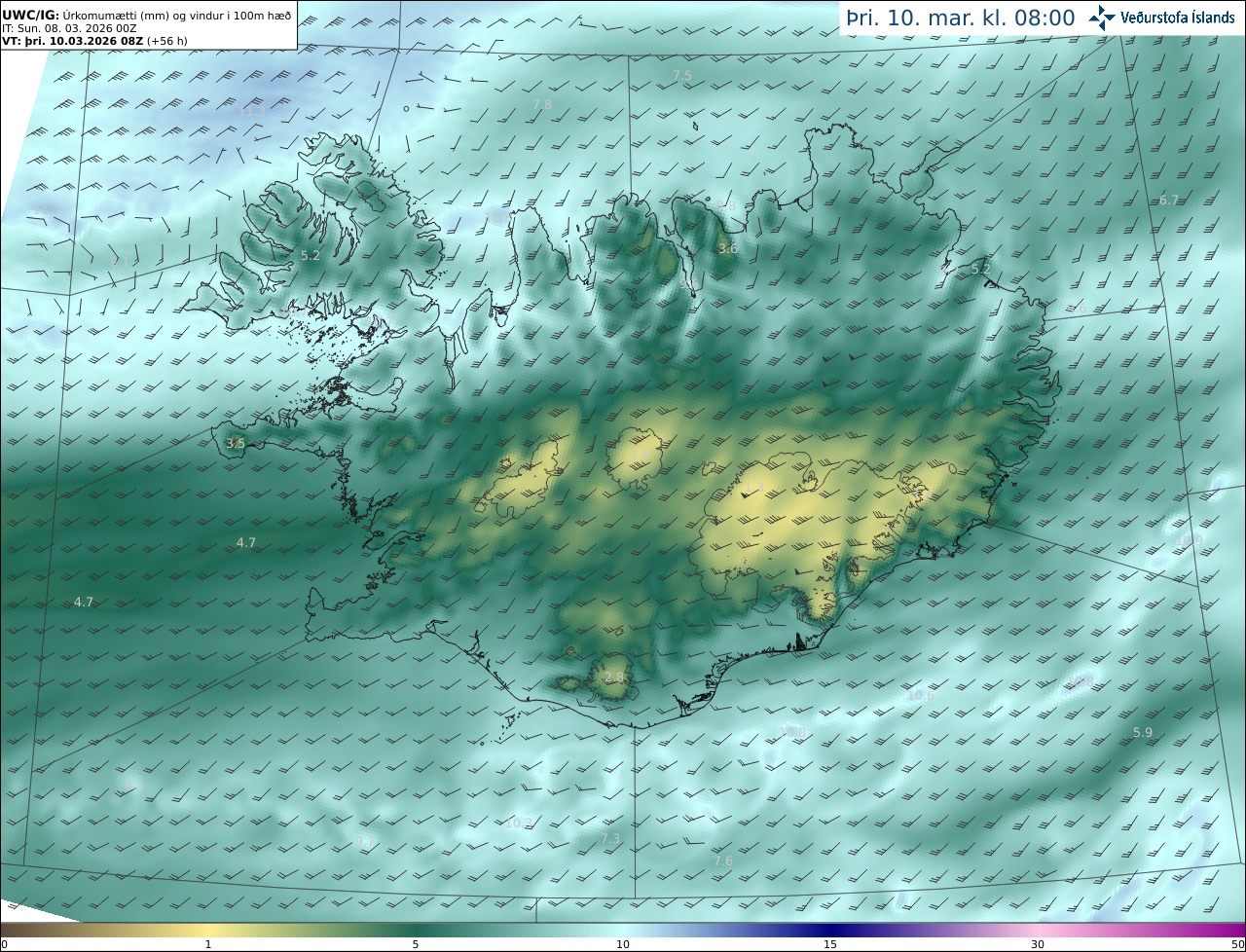The width and height of the screenshot is (1246, 952).
Task: Select the 'IT: Sun. 08. 03. 2026 00Z' line
Action: pos(69,29)
